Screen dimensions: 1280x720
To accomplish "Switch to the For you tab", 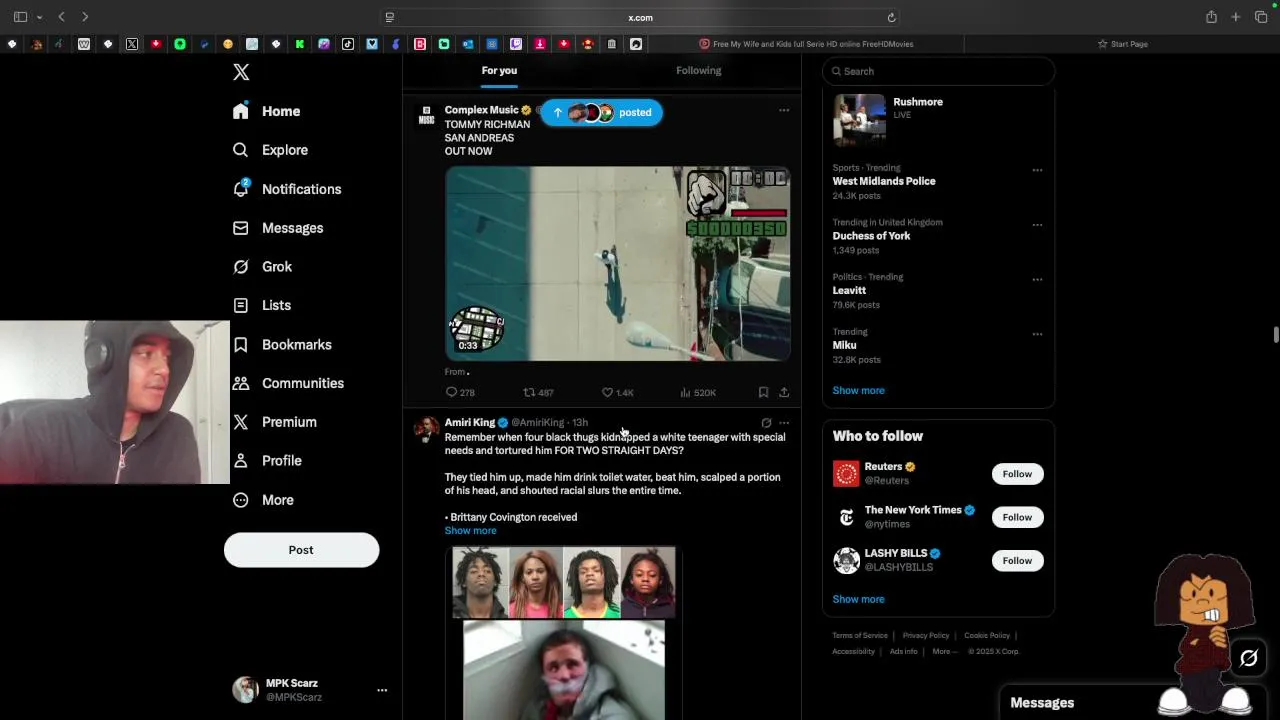I will pyautogui.click(x=499, y=70).
